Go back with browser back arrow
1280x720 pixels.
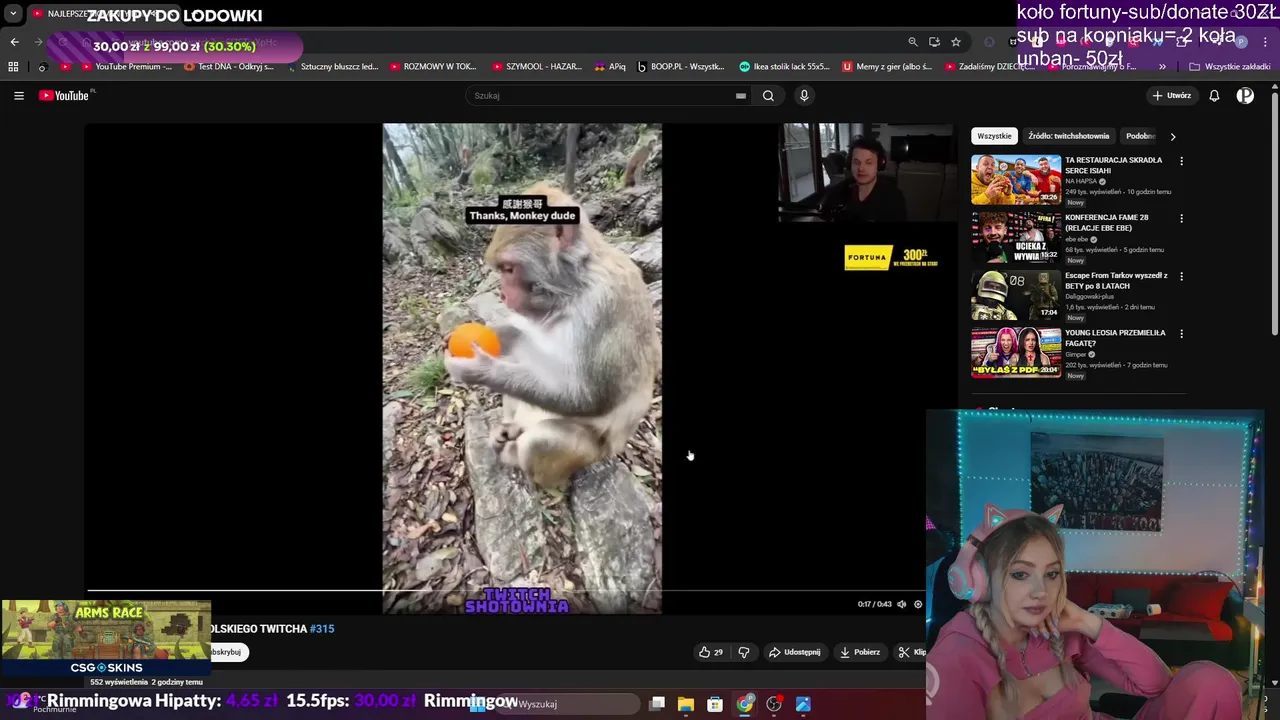pyautogui.click(x=14, y=42)
